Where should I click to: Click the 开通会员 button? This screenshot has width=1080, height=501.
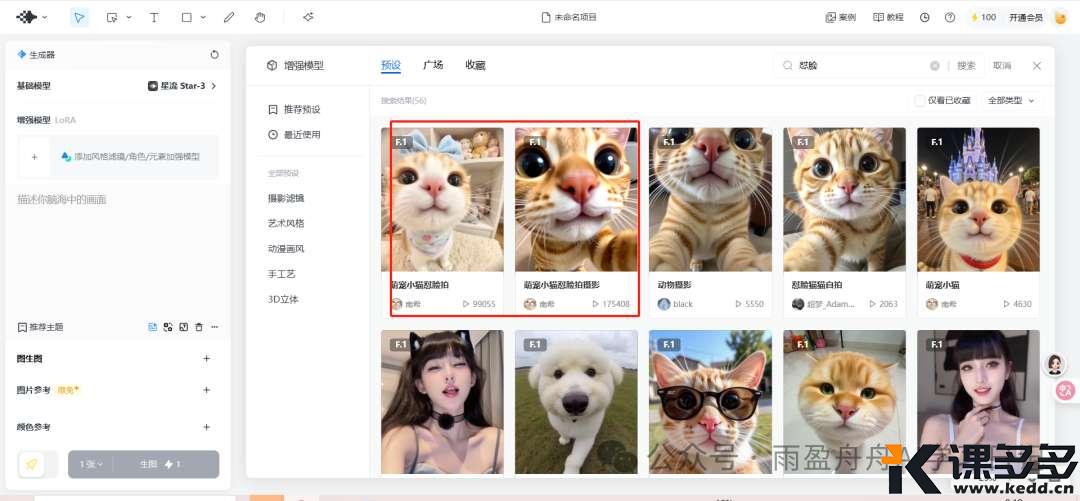click(x=1025, y=17)
